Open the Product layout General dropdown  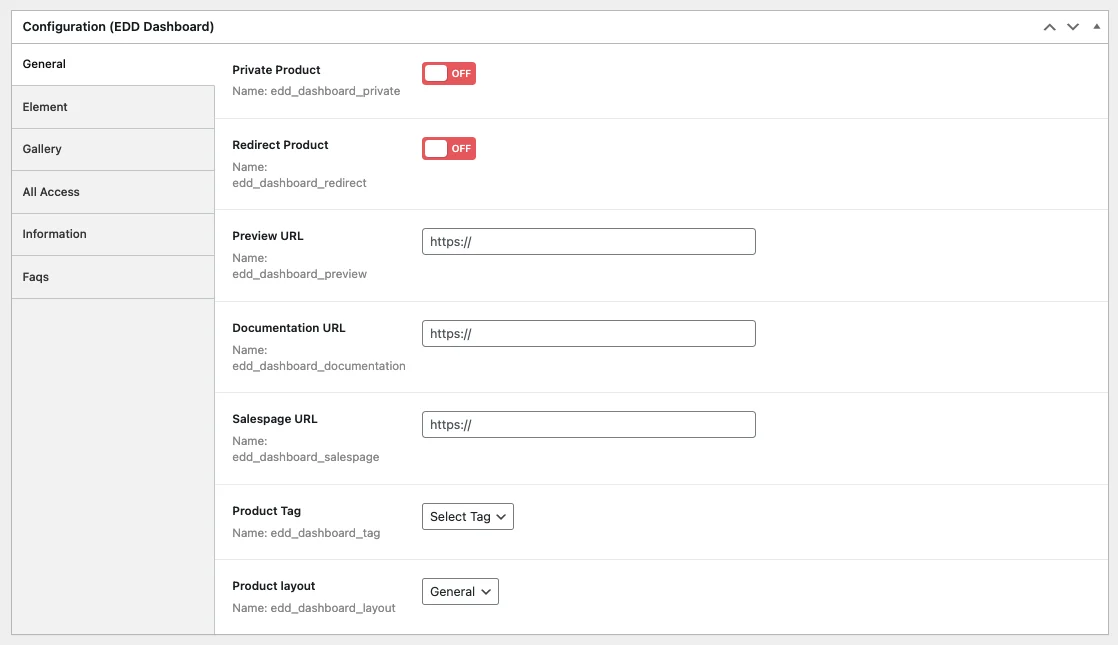point(460,592)
